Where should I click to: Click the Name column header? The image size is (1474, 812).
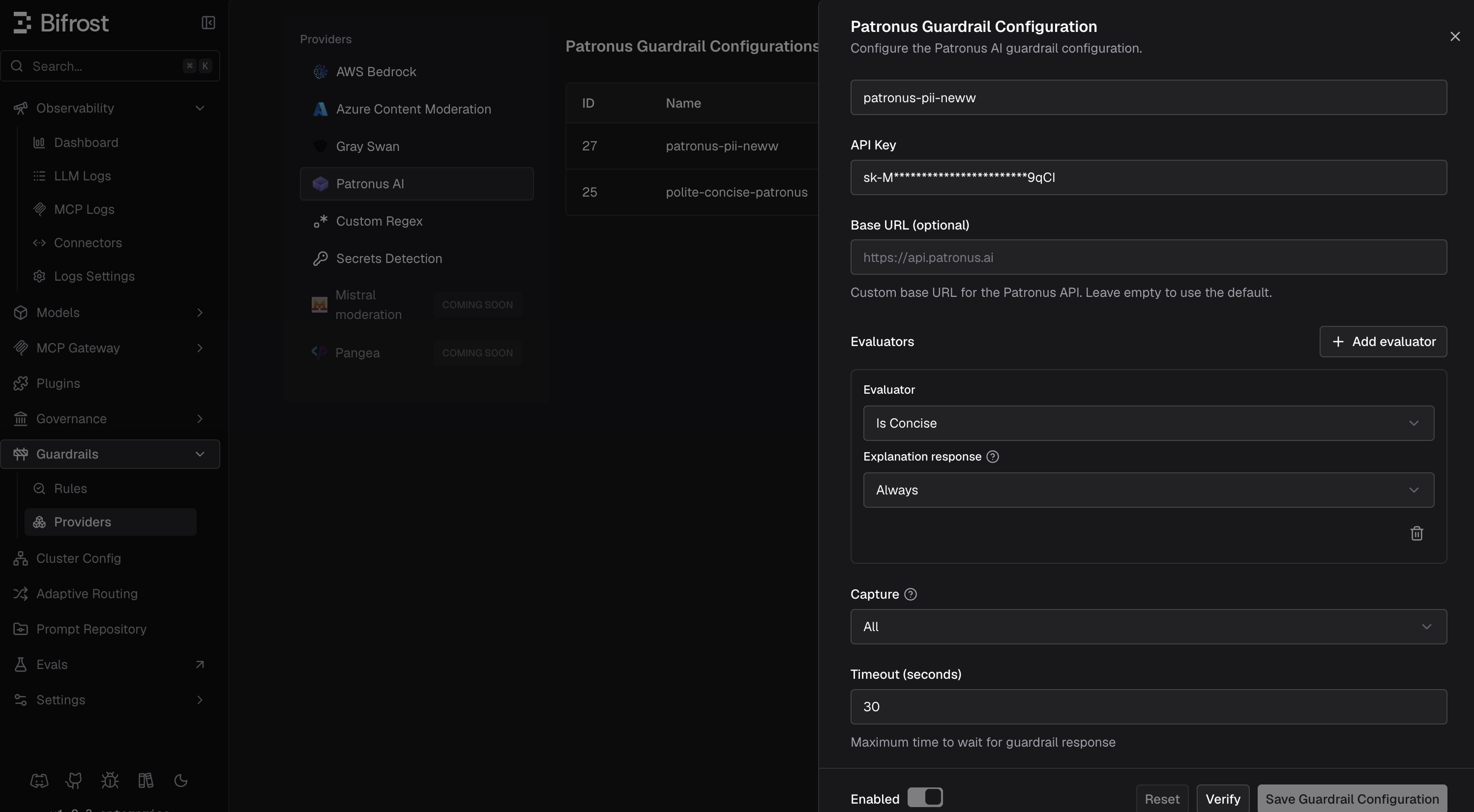(683, 103)
